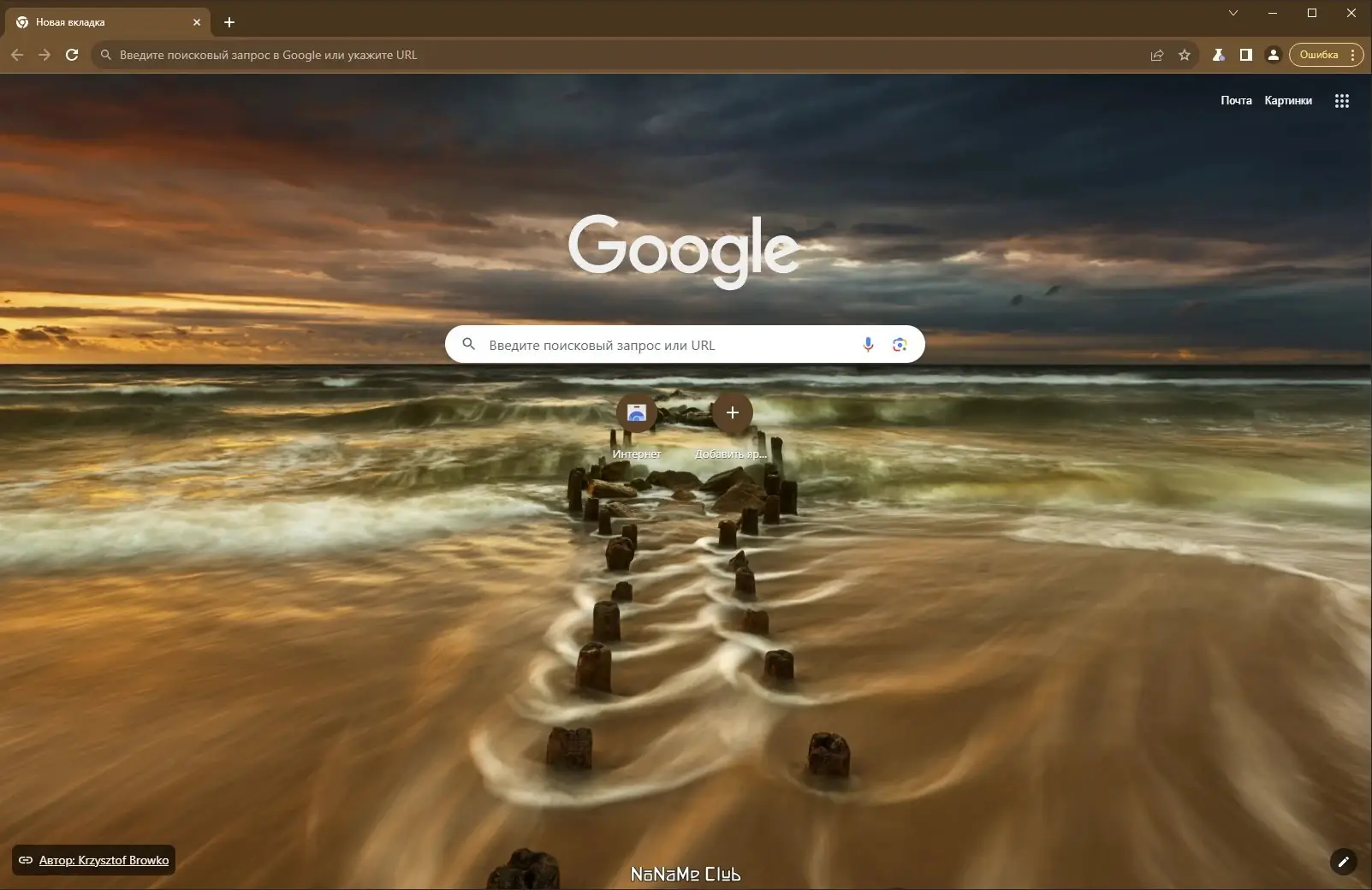
Task: Open the author link Krzysztof Browko
Action: [104, 860]
